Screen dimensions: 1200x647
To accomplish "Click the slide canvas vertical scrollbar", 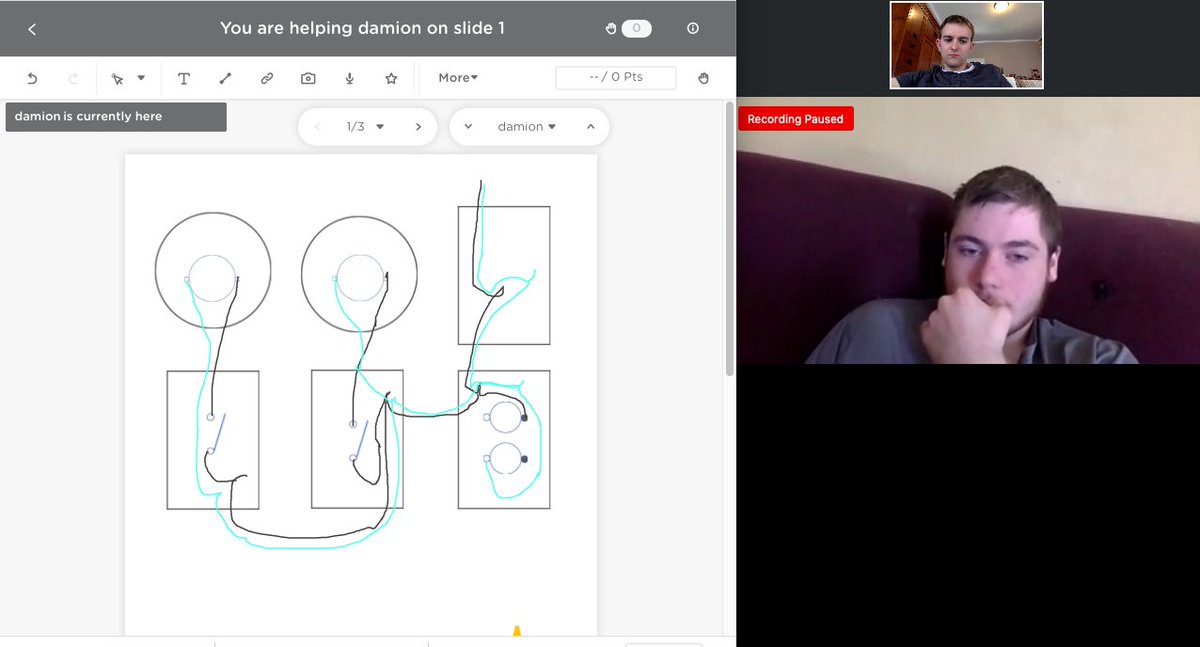I will (729, 238).
